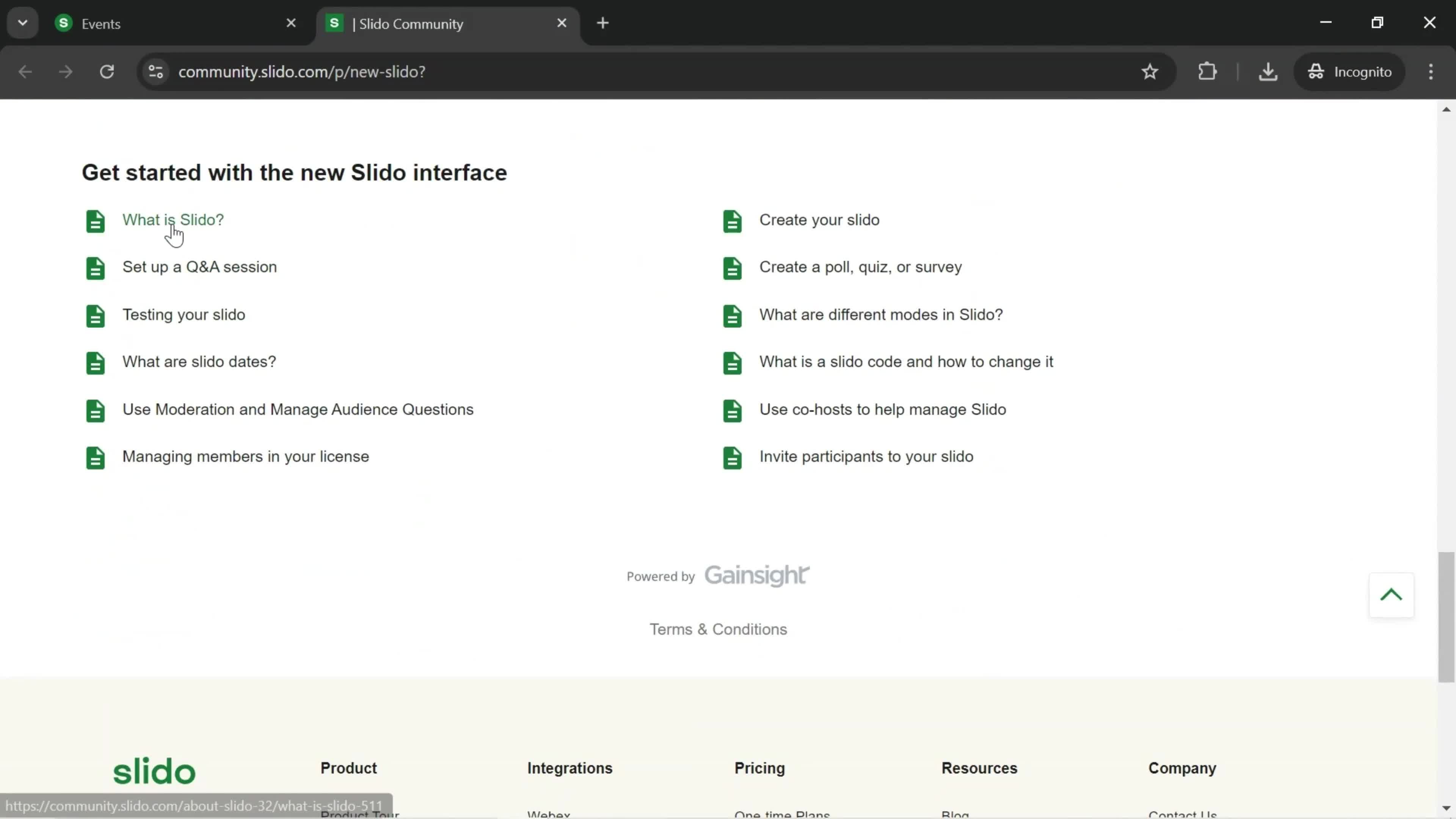Image resolution: width=1456 pixels, height=819 pixels.
Task: Open Create a poll, quiz, or survey
Action: coord(861,267)
